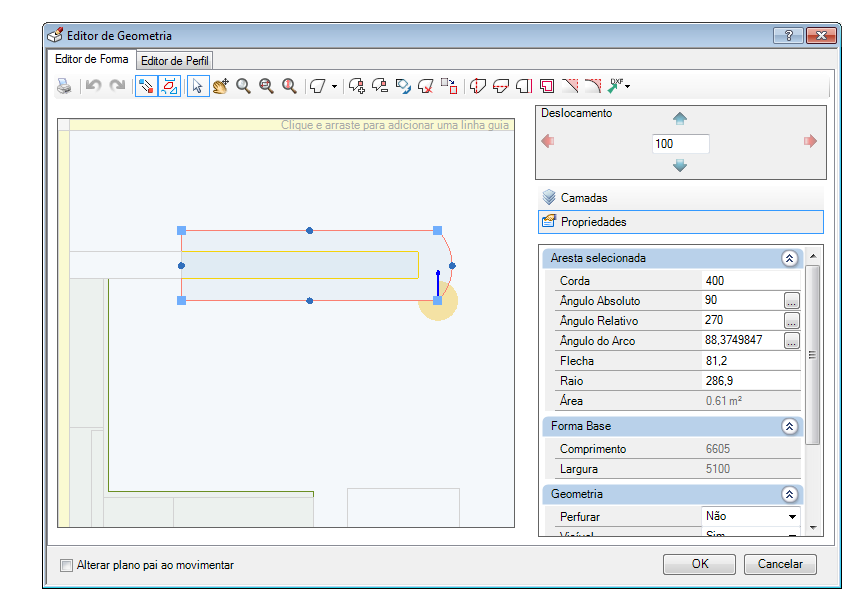The image size is (861, 598).
Task: Click the red offset contour tool
Action: click(547, 86)
